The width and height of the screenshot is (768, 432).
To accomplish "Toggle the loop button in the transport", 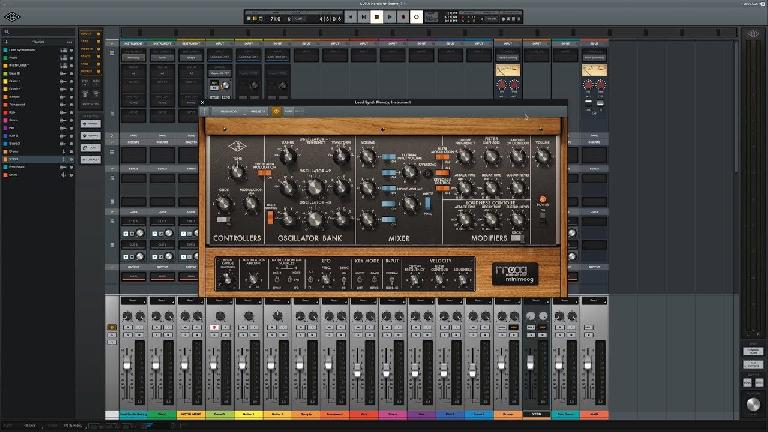I will pyautogui.click(x=416, y=17).
